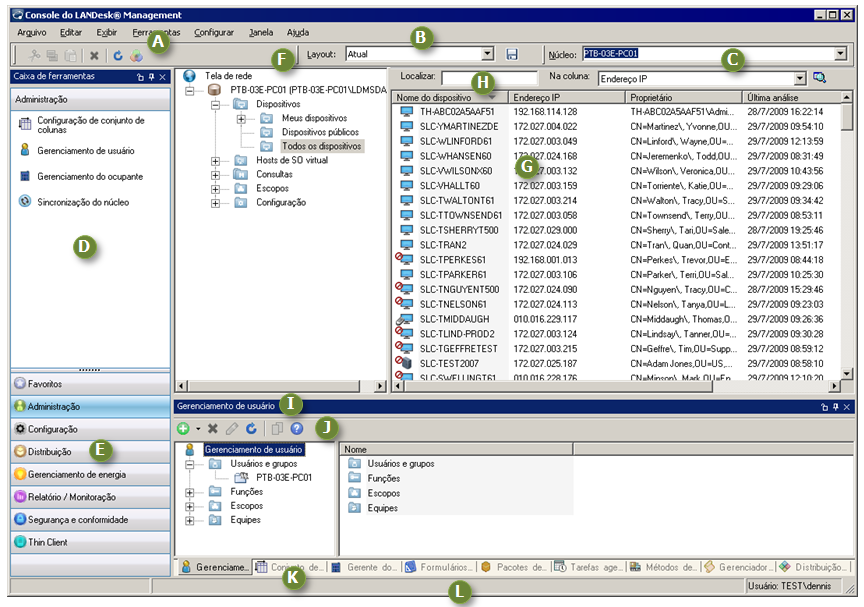The image size is (864, 607).
Task: Click the search magnifier icon beside the column dropdown
Action: pyautogui.click(x=820, y=77)
